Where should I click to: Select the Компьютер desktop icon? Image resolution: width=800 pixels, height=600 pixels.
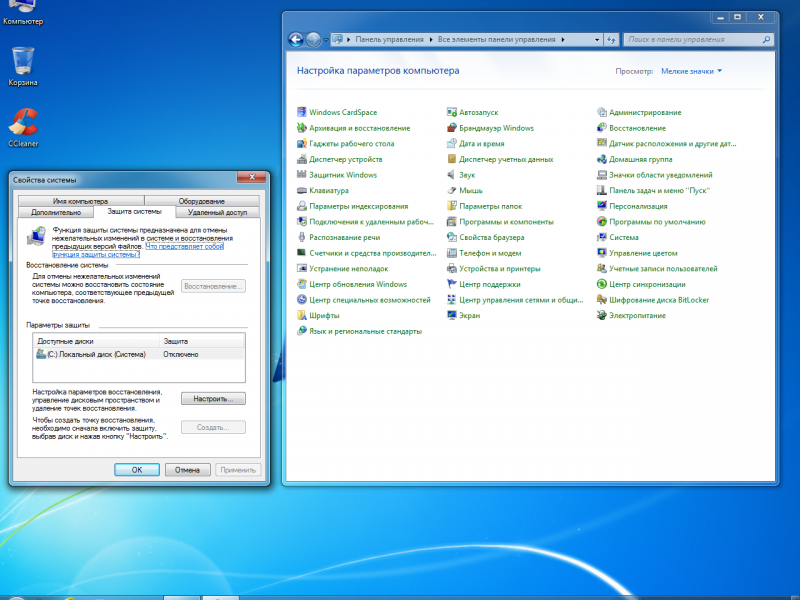(23, 13)
